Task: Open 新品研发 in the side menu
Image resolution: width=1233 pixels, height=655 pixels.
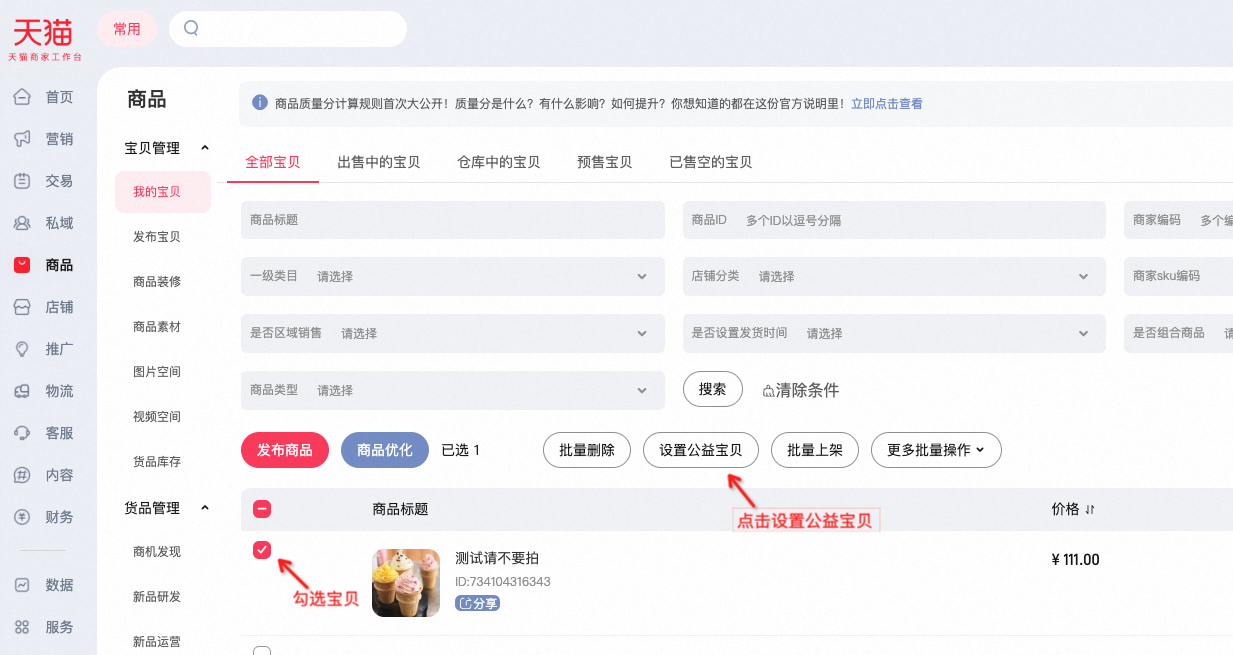Action: point(157,597)
